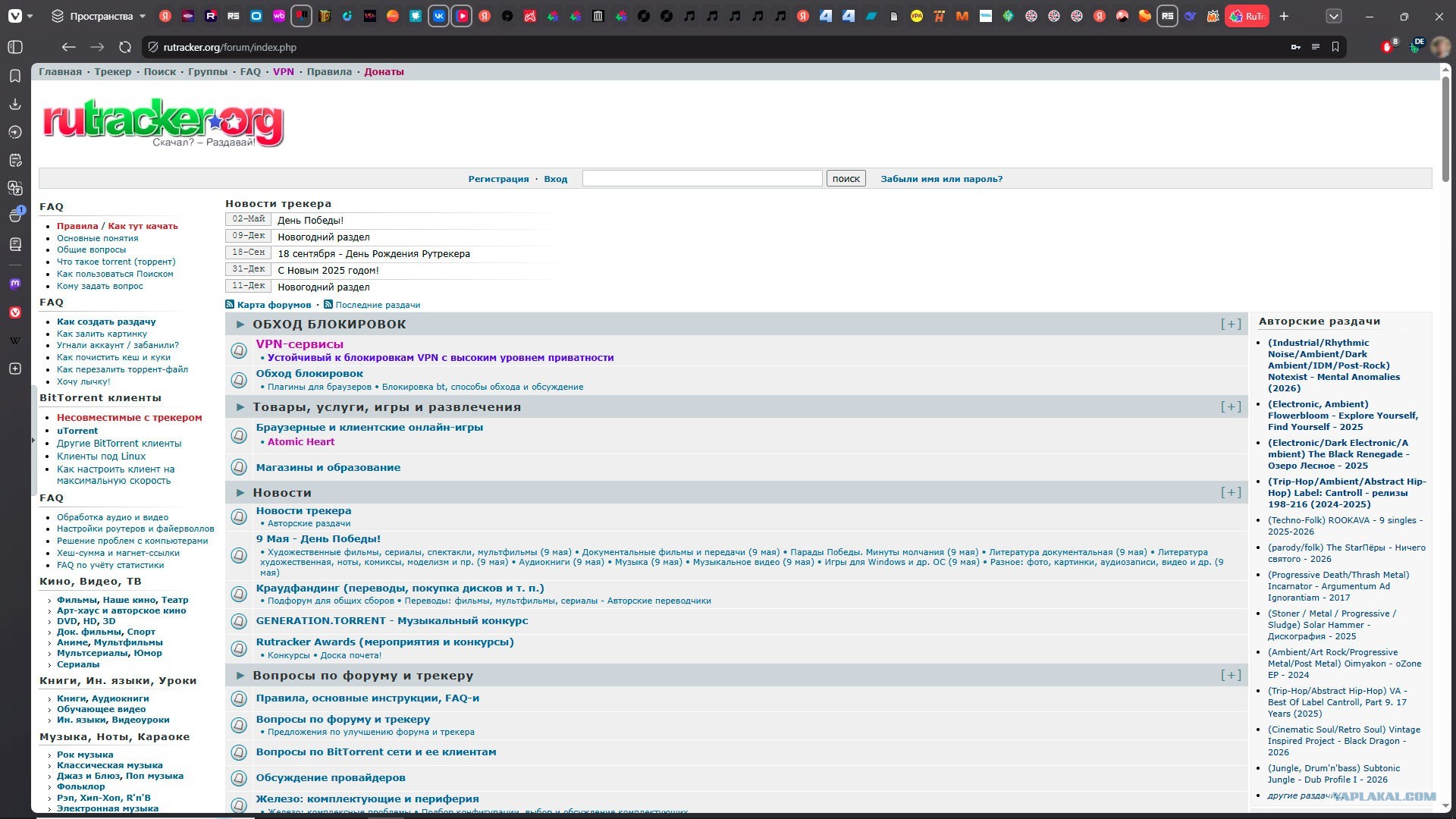Viewport: 1456px width, 819px height.
Task: Click the Вход login link
Action: pos(556,179)
